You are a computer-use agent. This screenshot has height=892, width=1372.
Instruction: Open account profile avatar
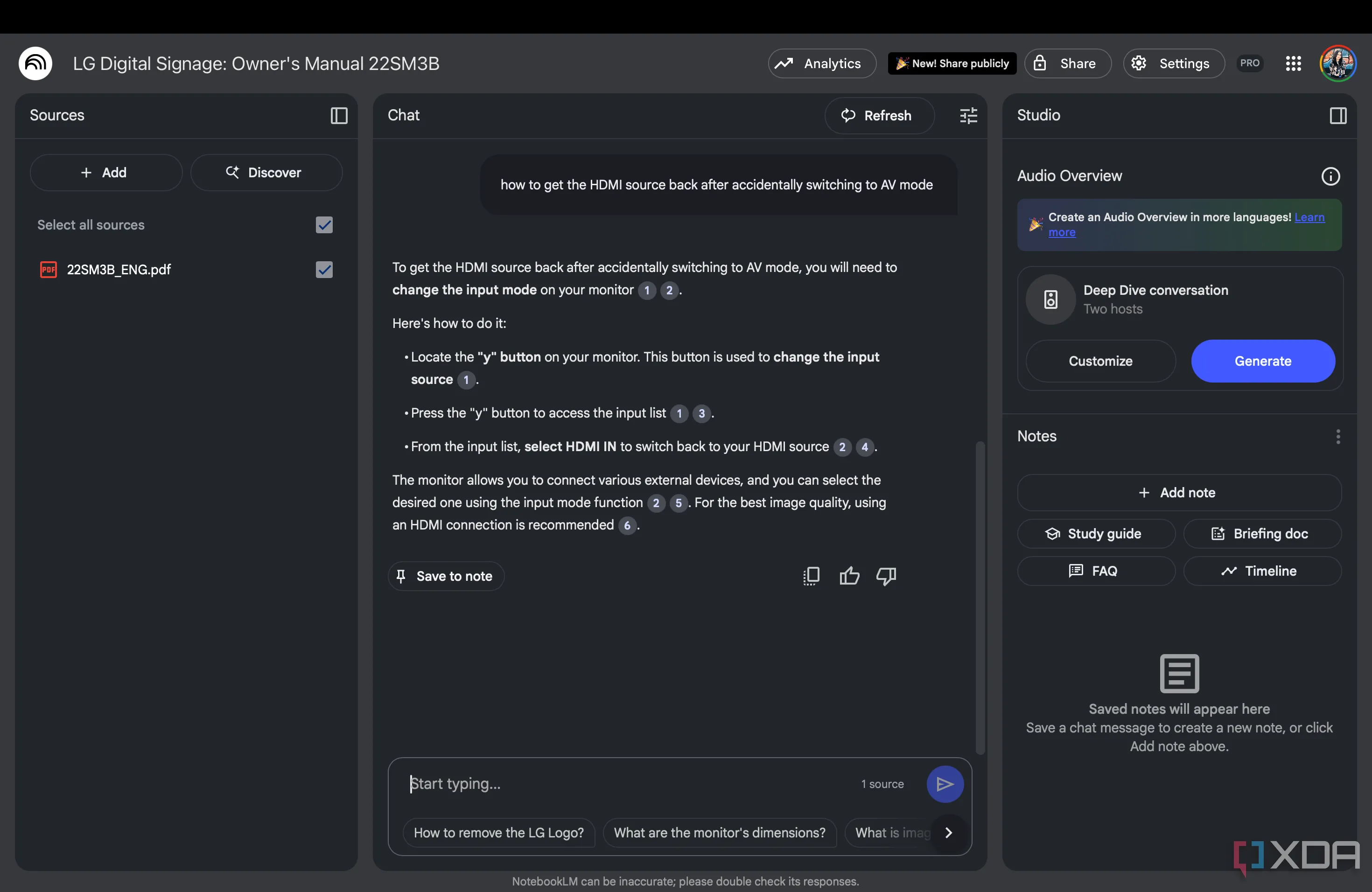(x=1338, y=63)
